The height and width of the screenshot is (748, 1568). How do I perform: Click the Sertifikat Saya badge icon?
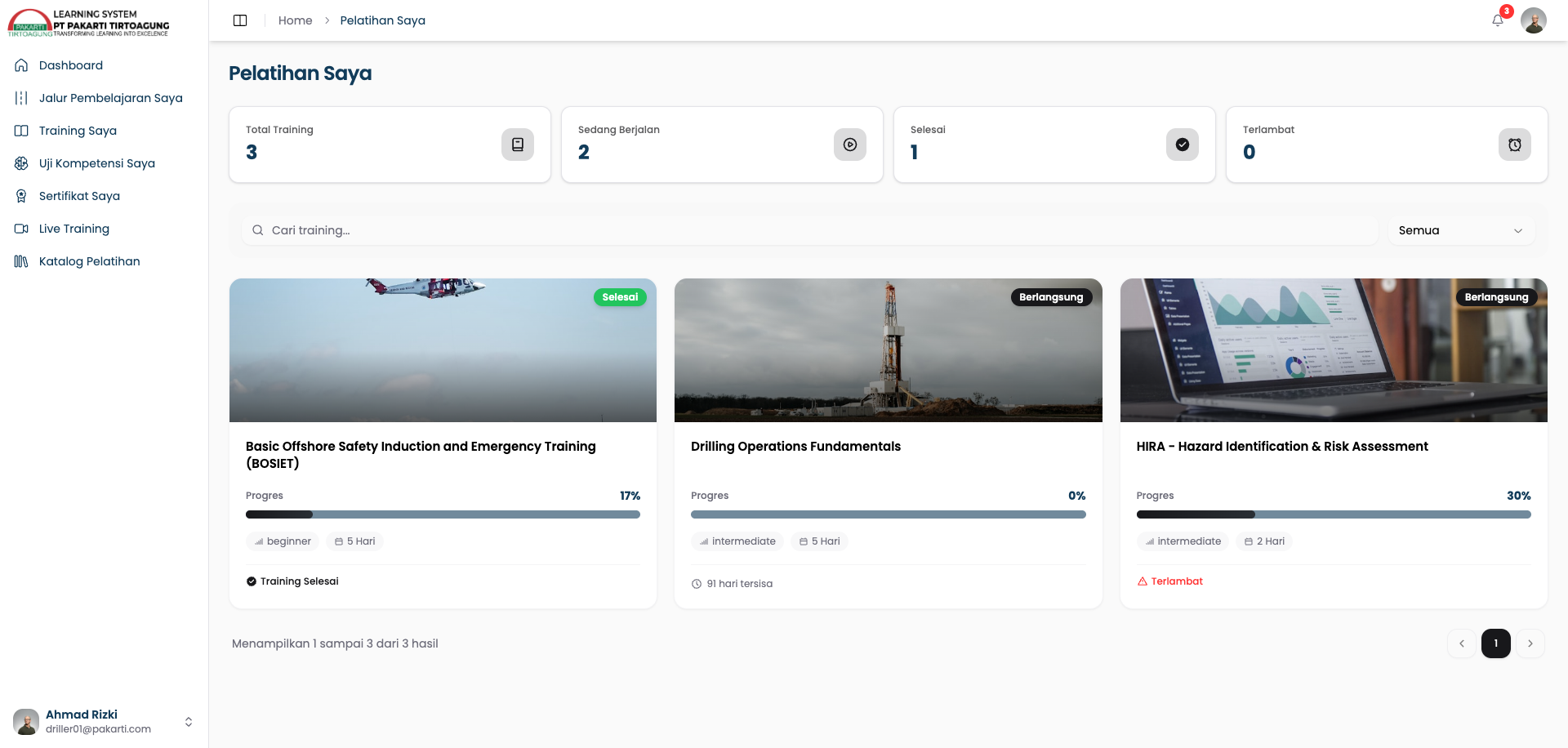(x=21, y=196)
